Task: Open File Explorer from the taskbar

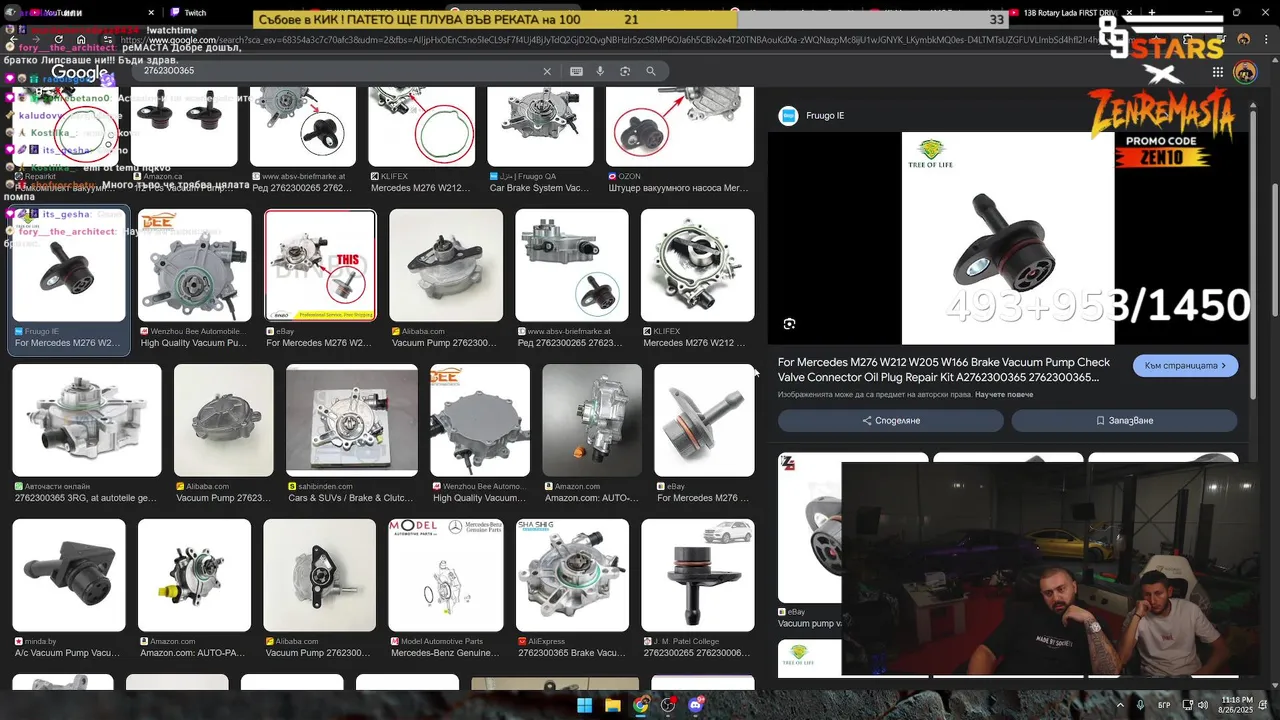Action: tap(613, 705)
